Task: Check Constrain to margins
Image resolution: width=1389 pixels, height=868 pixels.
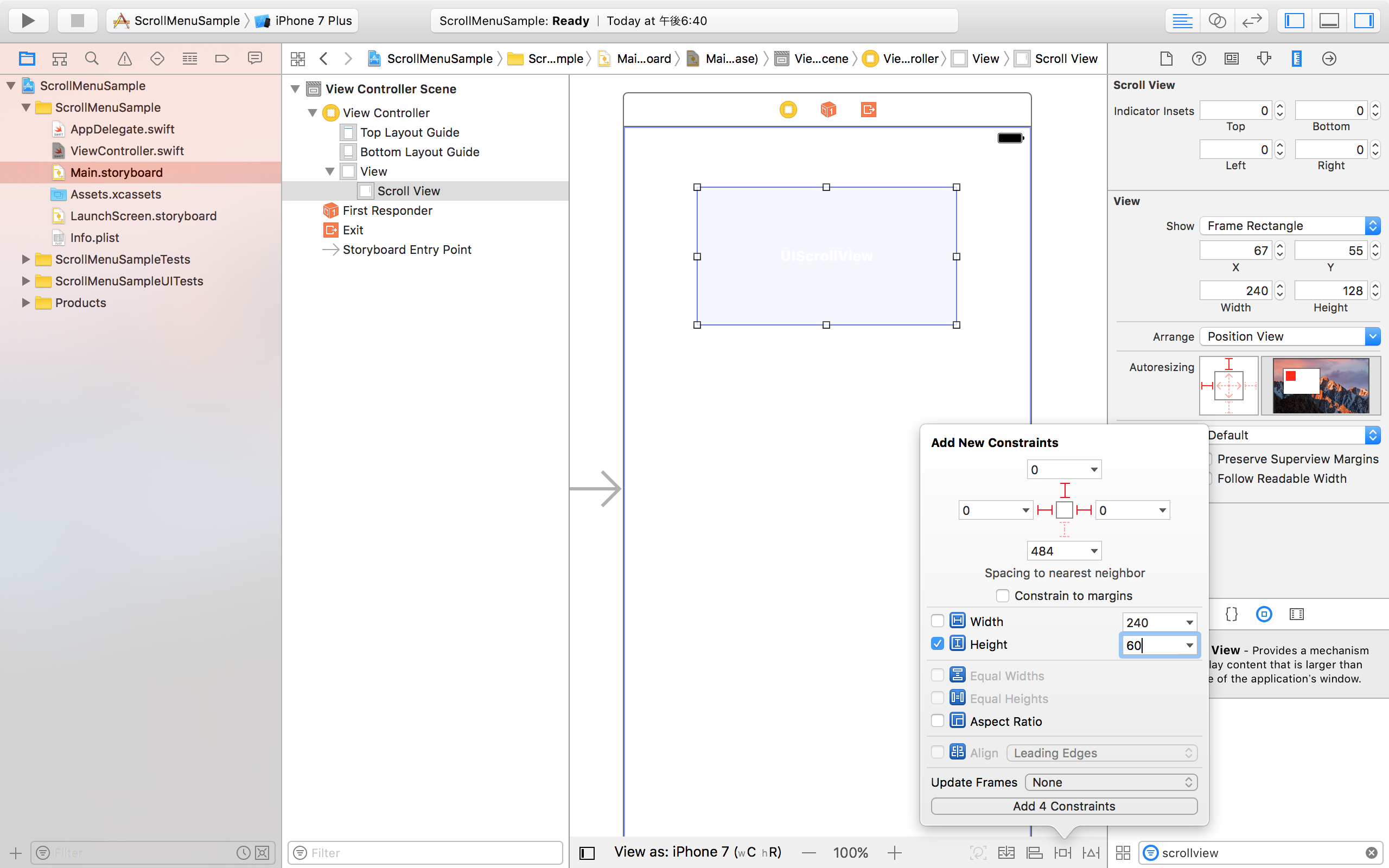Action: point(1003,595)
